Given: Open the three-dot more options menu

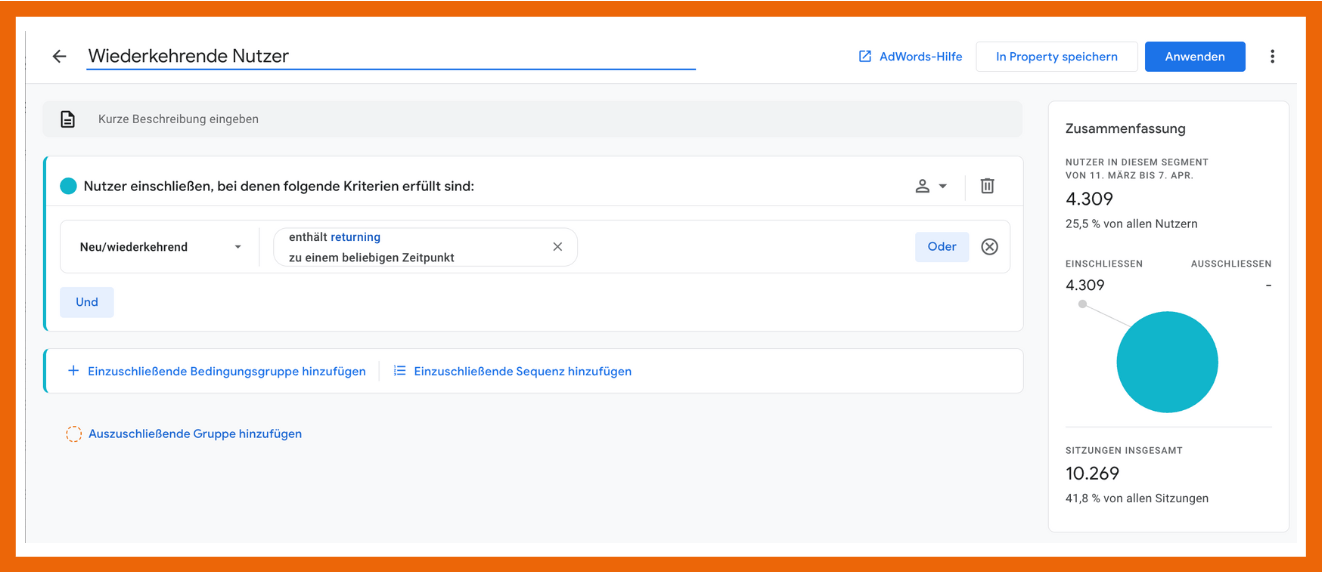Looking at the screenshot, I should pos(1272,57).
